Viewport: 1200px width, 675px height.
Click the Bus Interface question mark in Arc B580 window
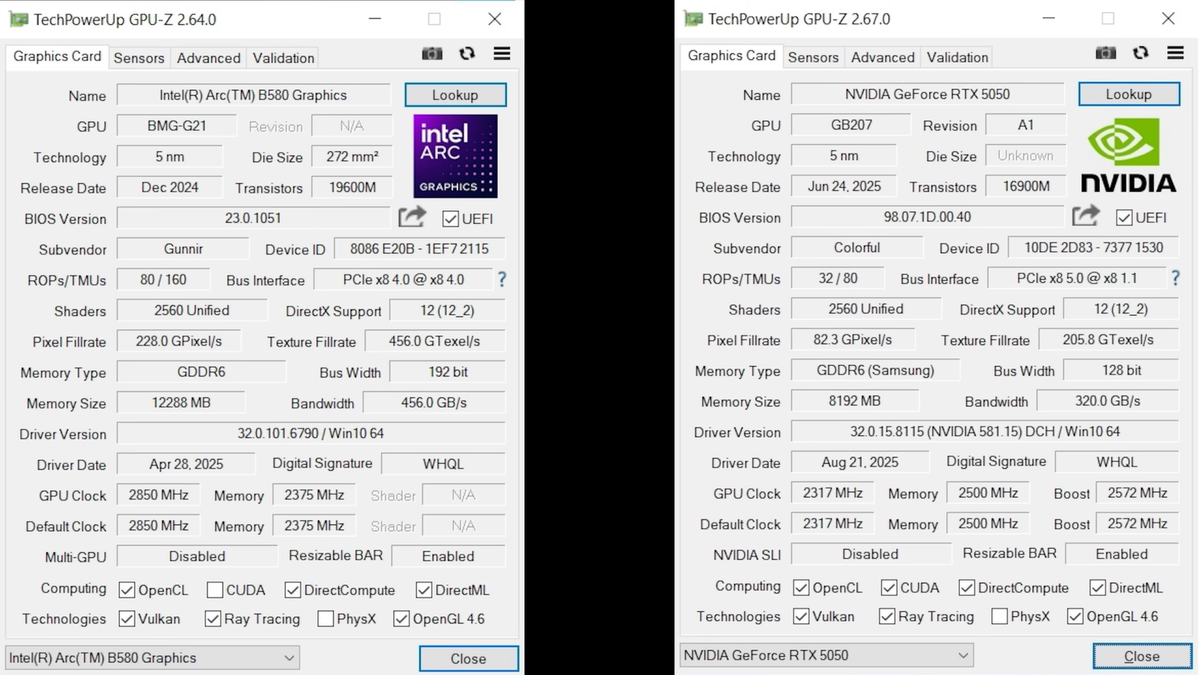coord(502,280)
